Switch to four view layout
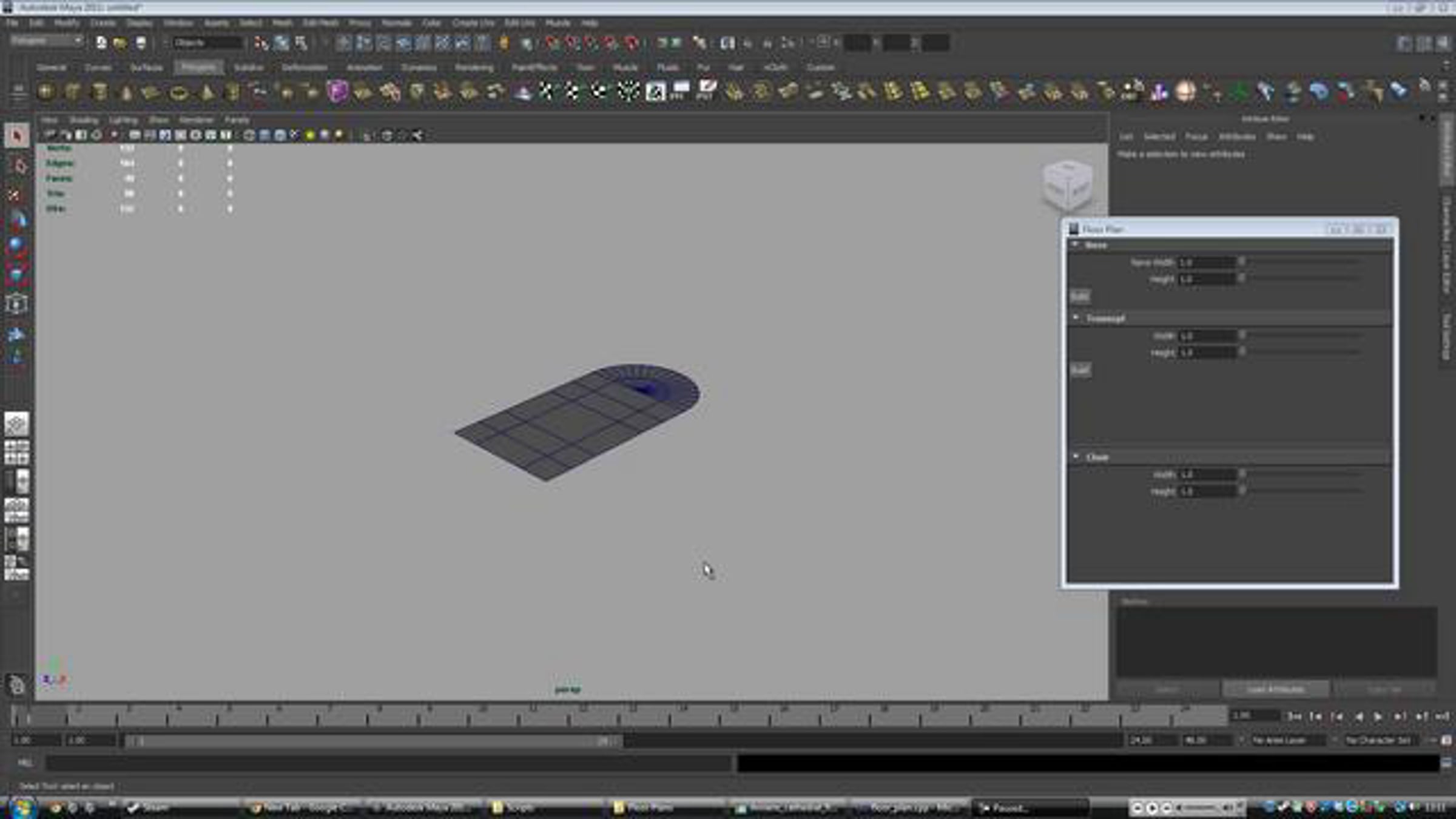The width and height of the screenshot is (1456, 819). (17, 453)
